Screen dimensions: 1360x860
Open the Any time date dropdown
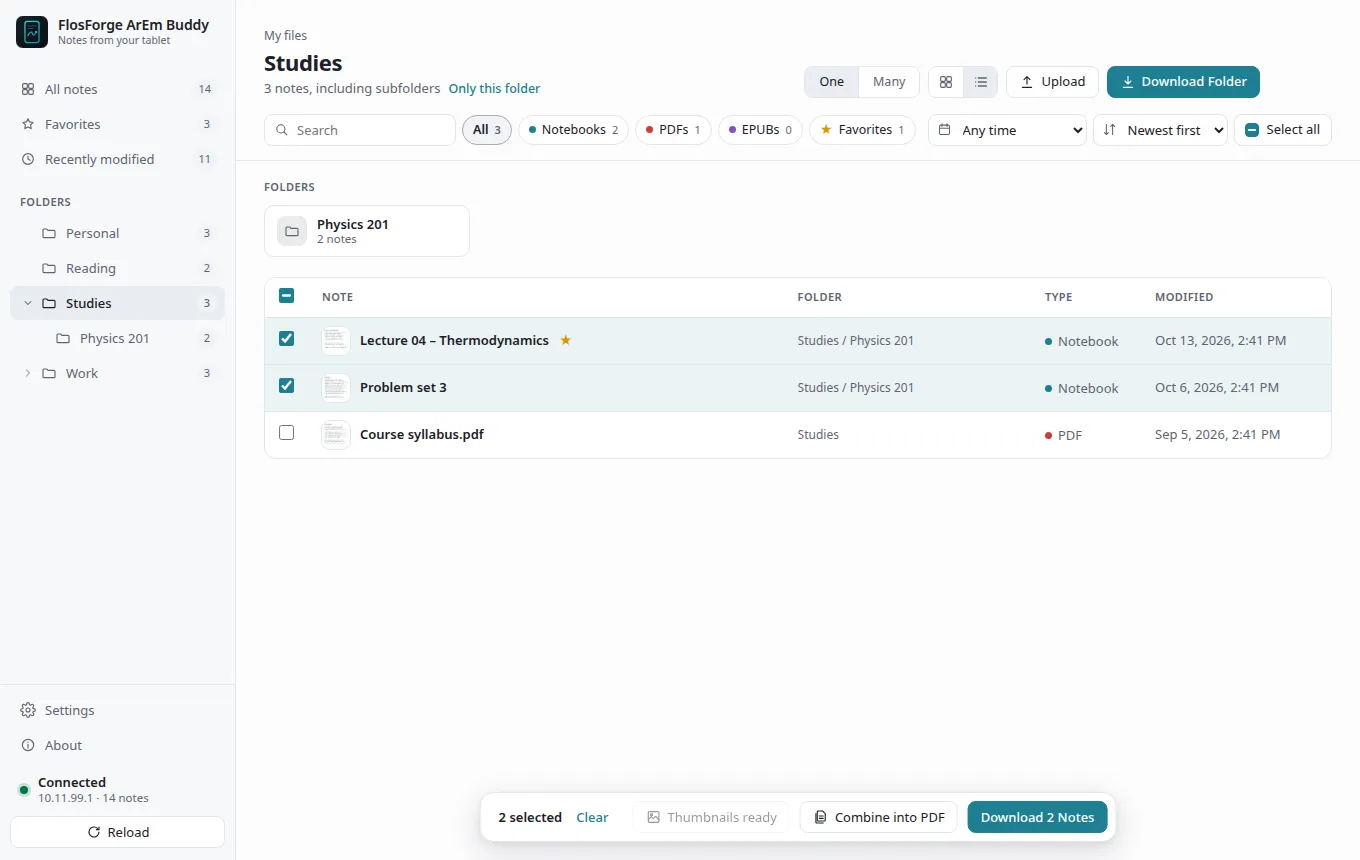click(1007, 130)
